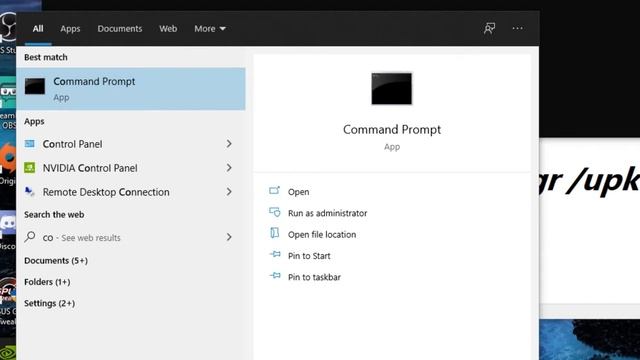Click the Pin to taskbar pin icon
640x360 pixels.
click(x=275, y=276)
